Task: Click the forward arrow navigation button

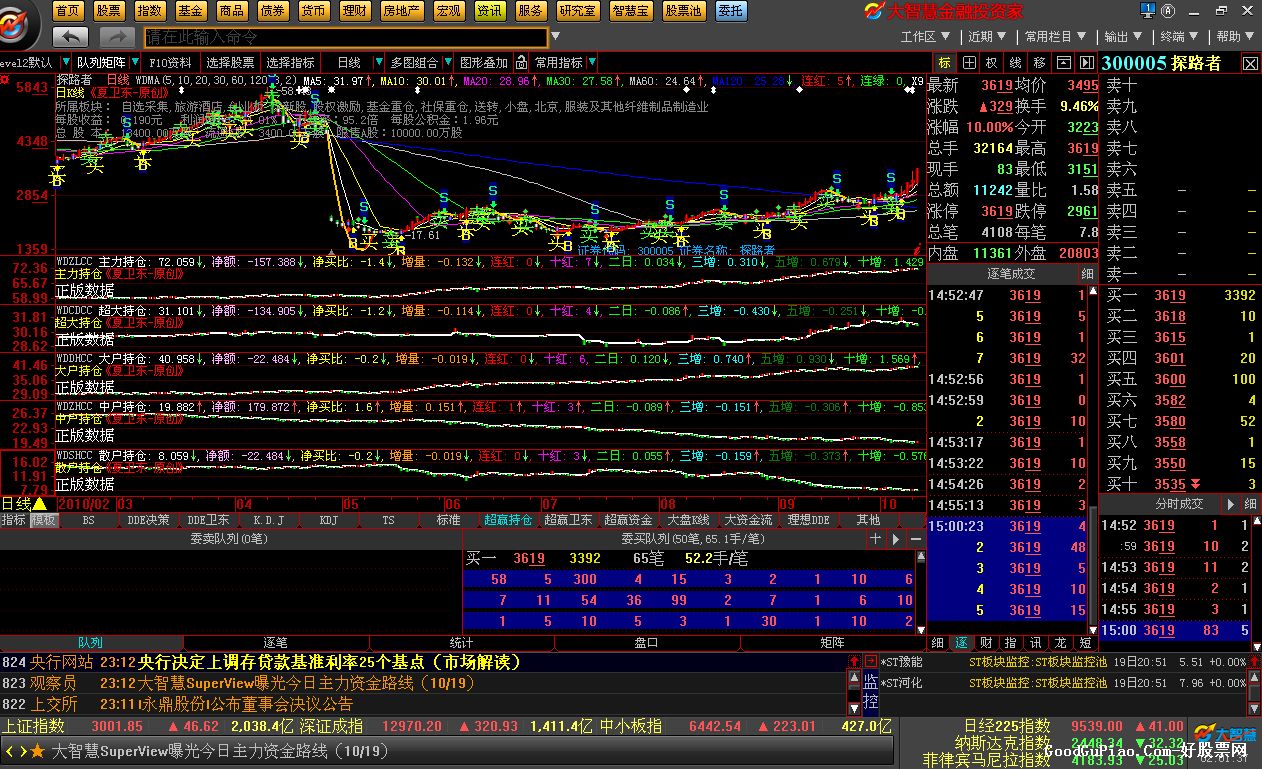Action: (116, 37)
